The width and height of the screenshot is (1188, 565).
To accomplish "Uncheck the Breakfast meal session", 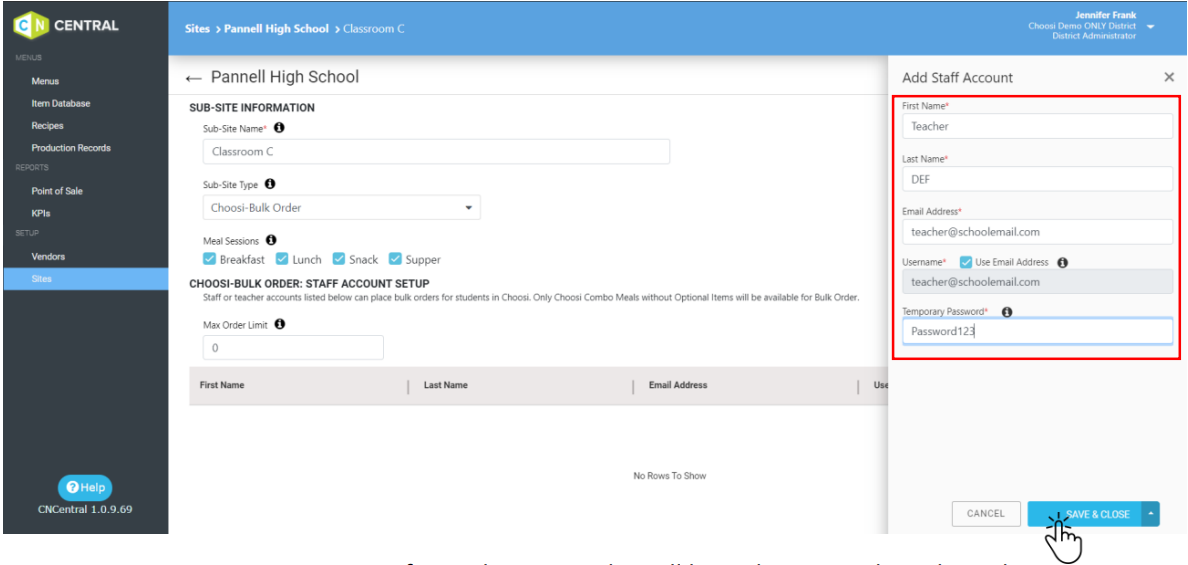I will coord(210,259).
